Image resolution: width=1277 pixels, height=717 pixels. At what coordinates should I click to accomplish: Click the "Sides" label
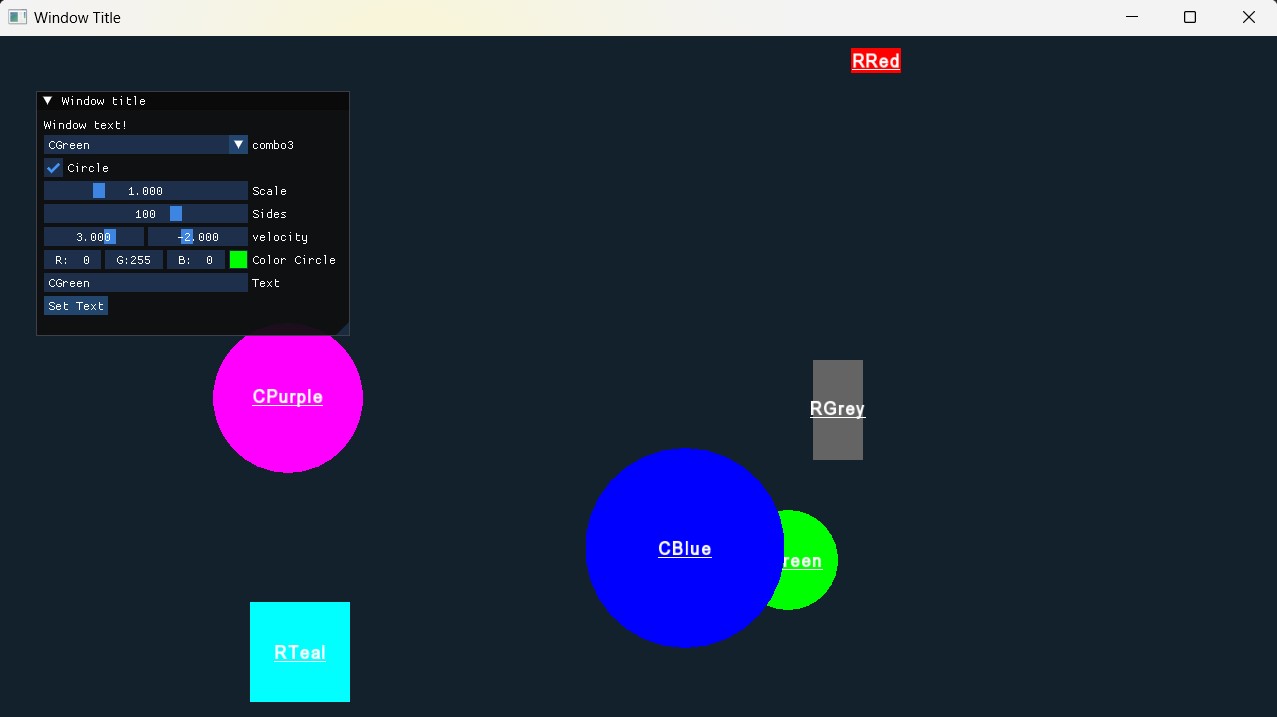tap(270, 214)
